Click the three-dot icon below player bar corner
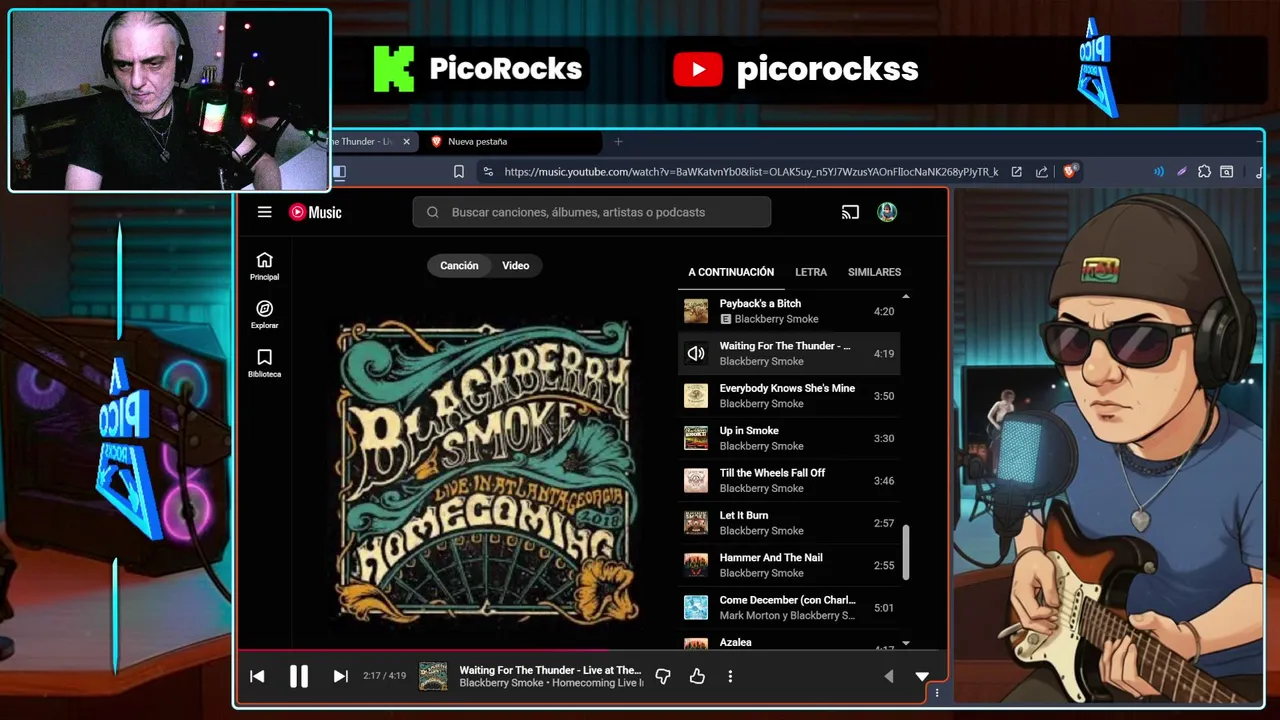Screen dimensions: 1280x720 coord(937,693)
